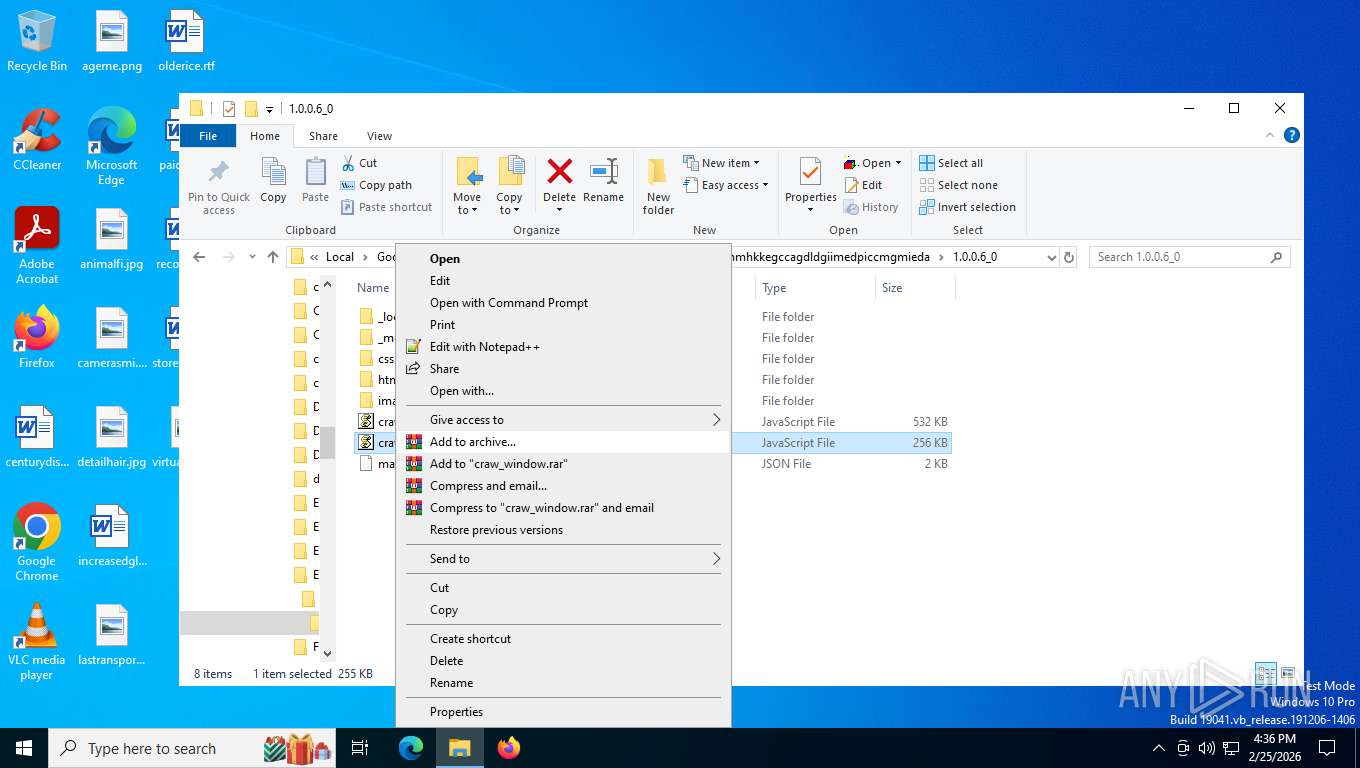The height and width of the screenshot is (768, 1360).
Task: Open the New item dropdown
Action: 722,163
